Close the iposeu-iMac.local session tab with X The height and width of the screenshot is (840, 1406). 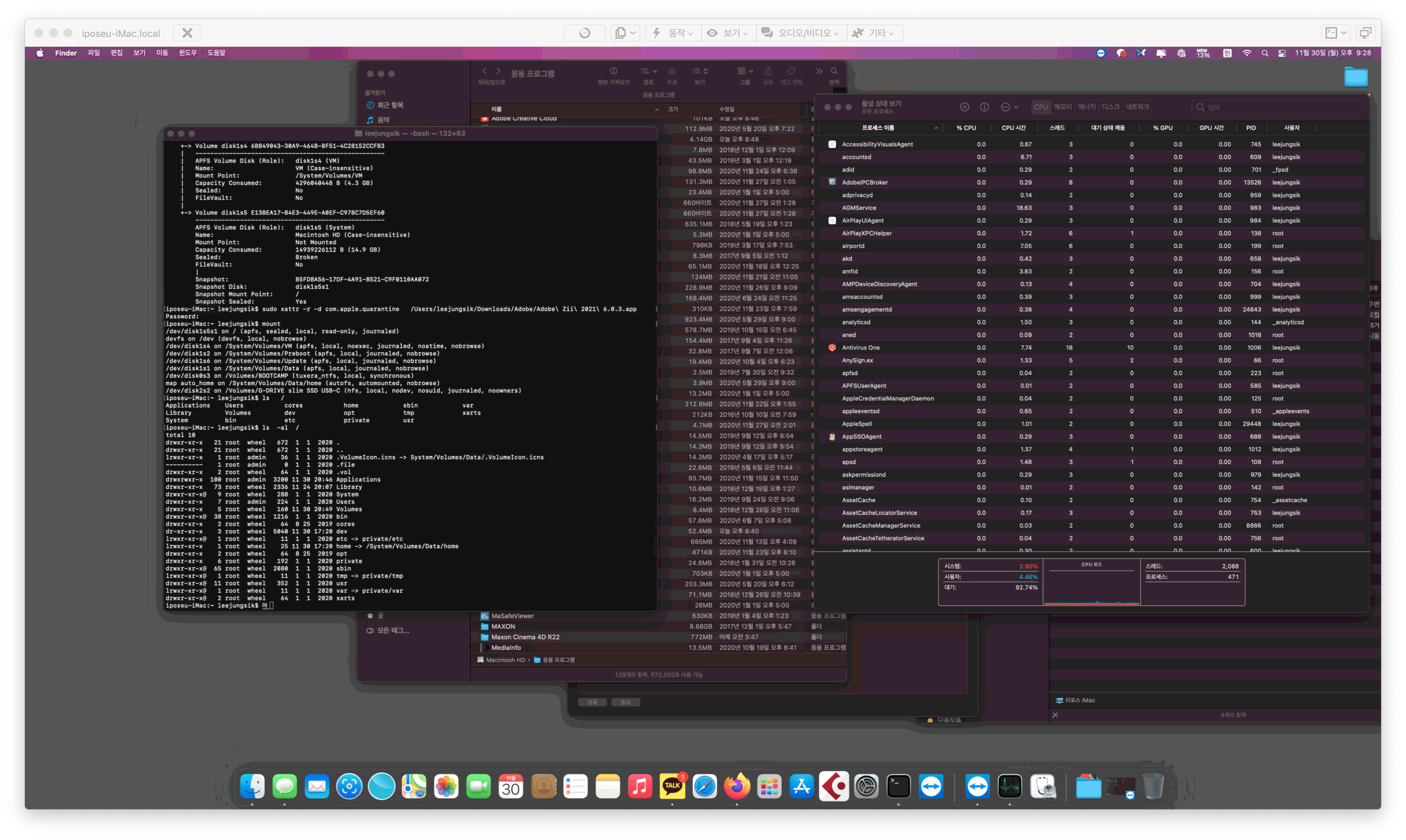tap(187, 33)
